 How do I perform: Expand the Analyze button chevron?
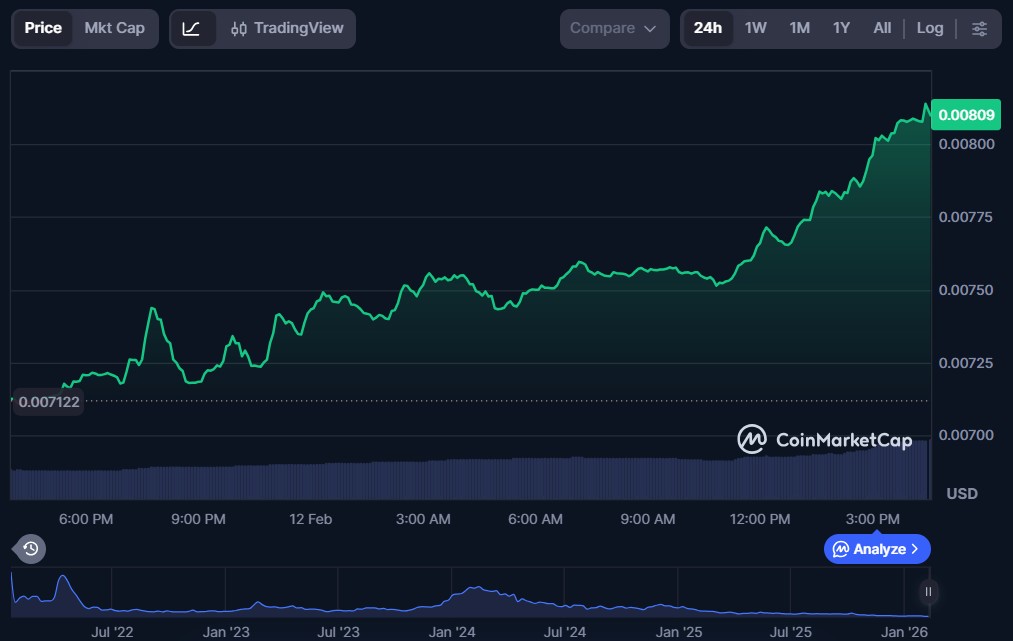point(915,549)
